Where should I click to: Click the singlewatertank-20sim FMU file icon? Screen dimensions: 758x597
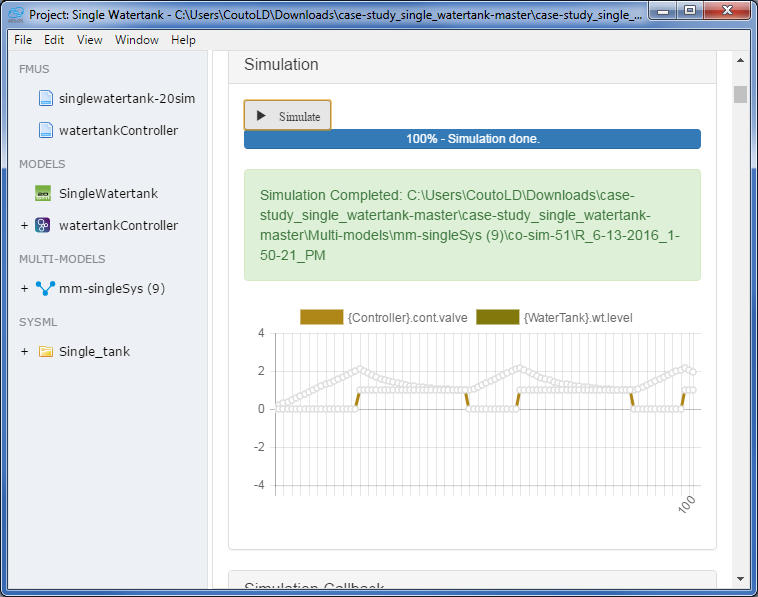click(x=46, y=98)
